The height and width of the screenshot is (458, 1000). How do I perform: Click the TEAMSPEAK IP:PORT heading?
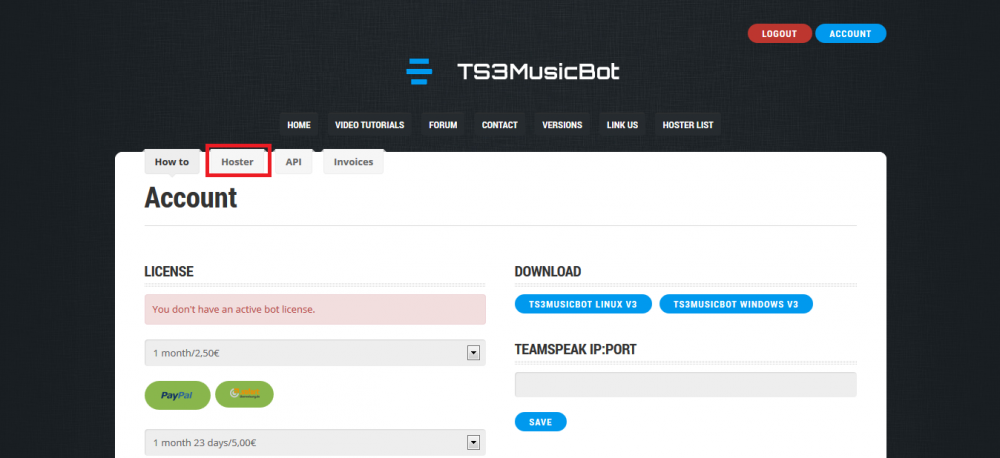click(x=575, y=349)
